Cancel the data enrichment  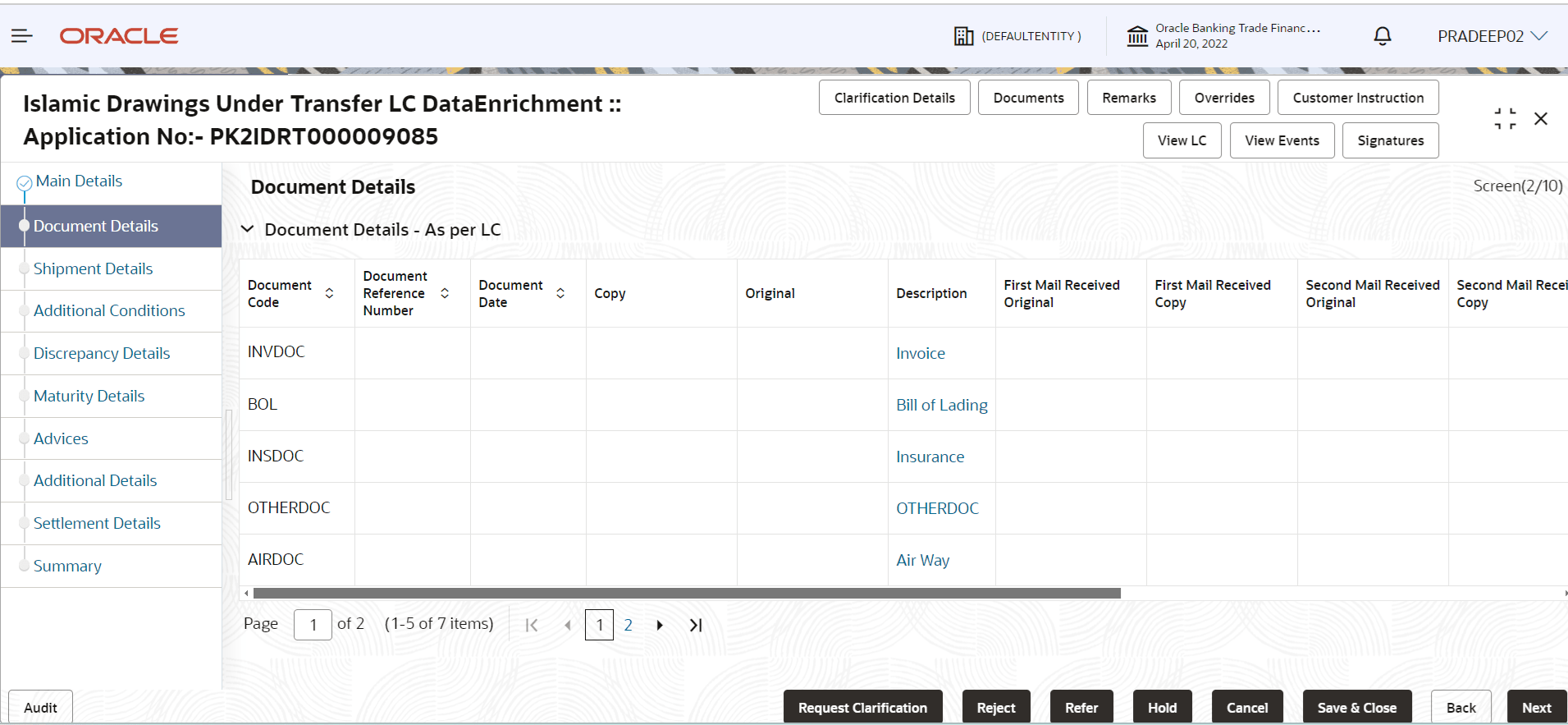(x=1247, y=707)
